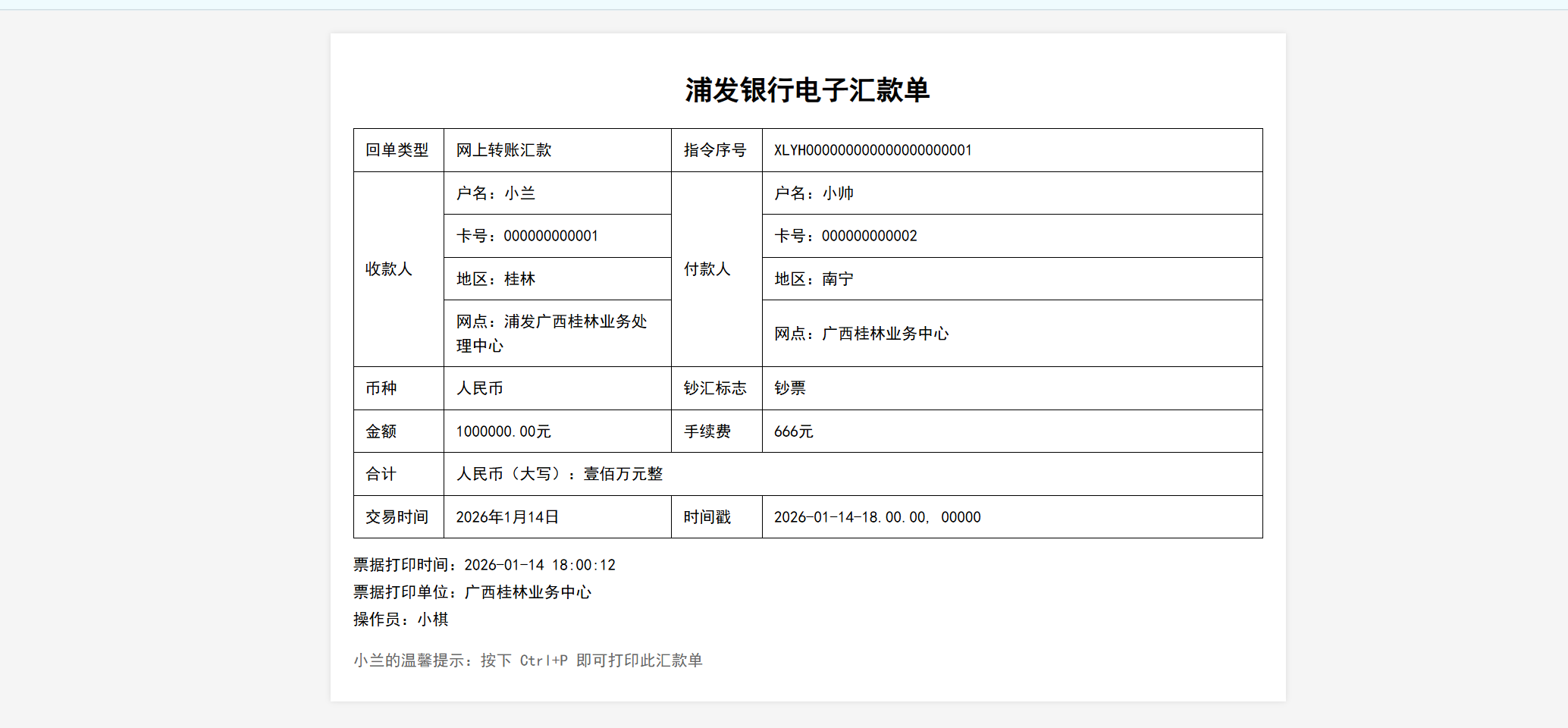This screenshot has width=1568, height=728.
Task: Select the 操作员：小棋 line
Action: [401, 620]
